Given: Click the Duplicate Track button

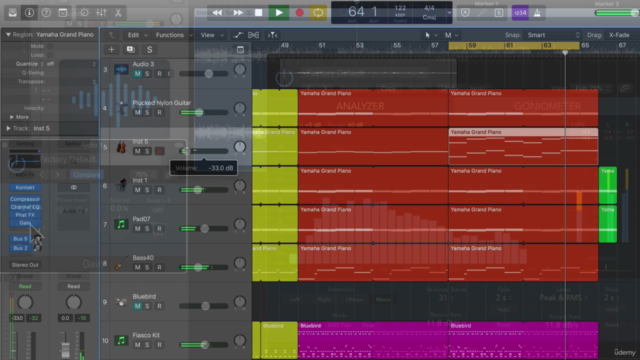Looking at the screenshot, I should (131, 50).
